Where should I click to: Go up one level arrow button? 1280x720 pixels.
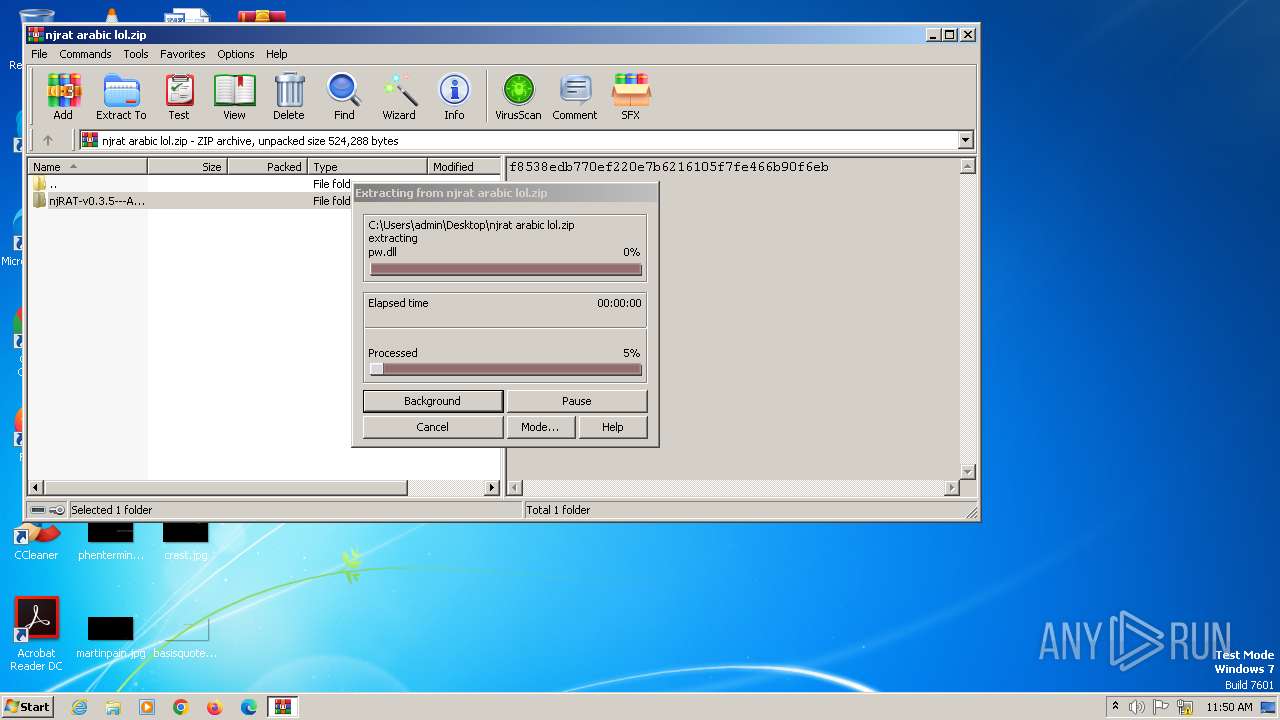click(x=47, y=141)
